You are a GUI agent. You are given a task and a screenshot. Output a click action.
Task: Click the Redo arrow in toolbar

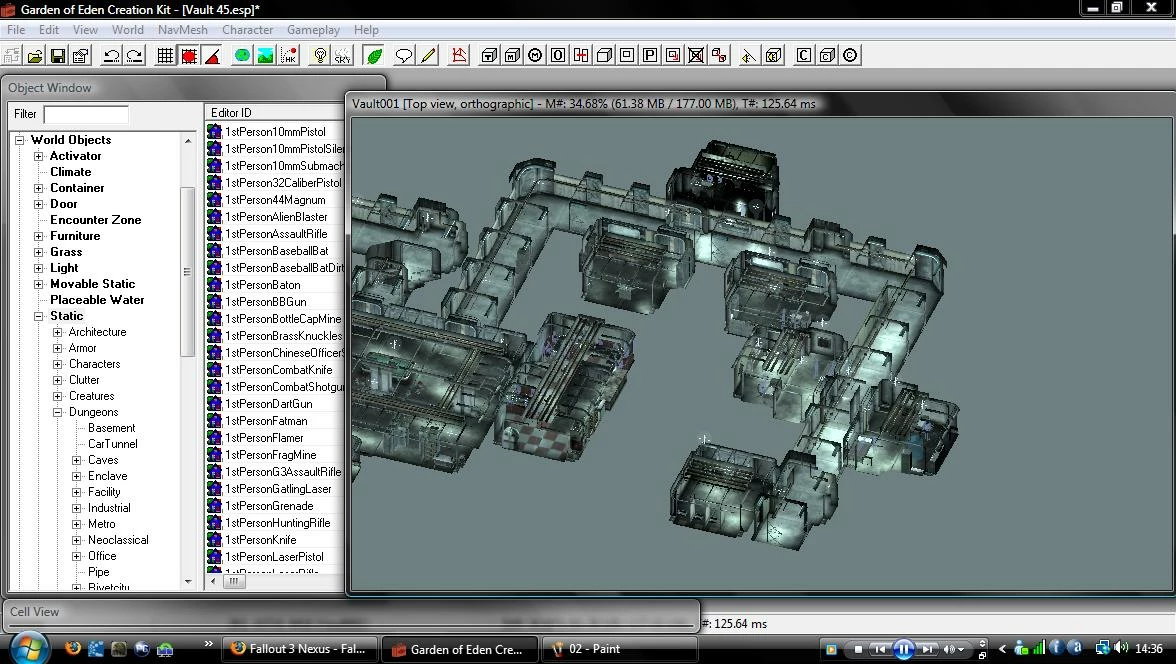click(x=135, y=56)
